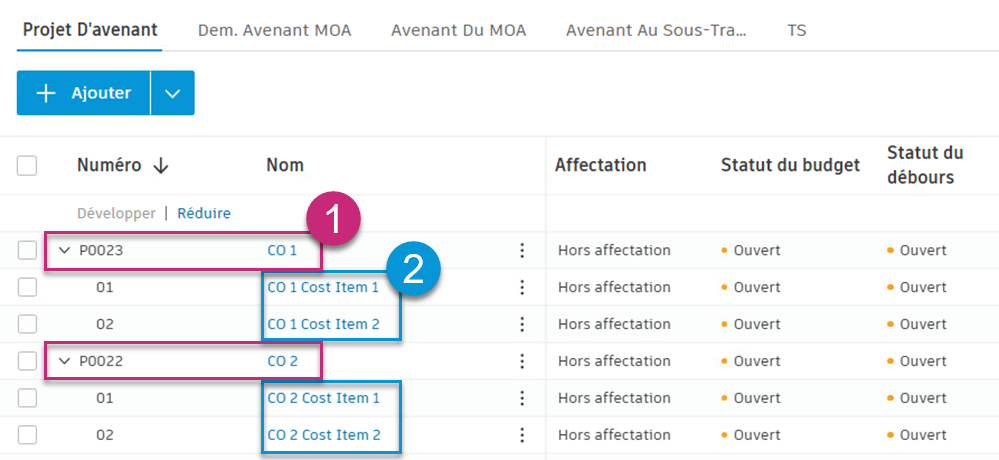This screenshot has width=999, height=460.
Task: Click the sort arrow next to Numéro
Action: coord(160,166)
